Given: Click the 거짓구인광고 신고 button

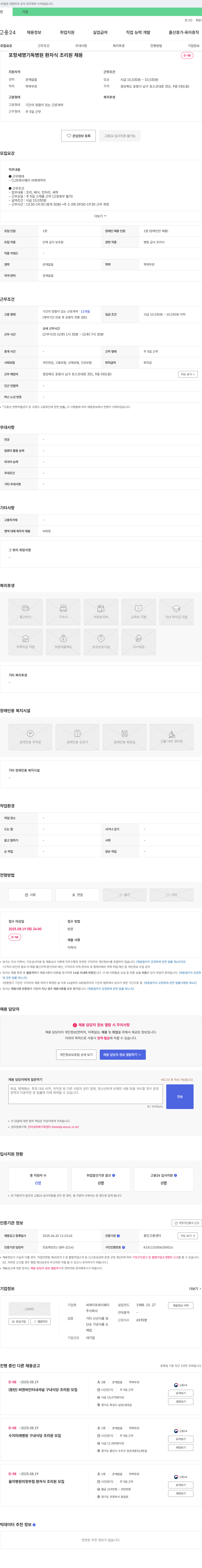Looking at the screenshot, I should (x=187, y=1223).
